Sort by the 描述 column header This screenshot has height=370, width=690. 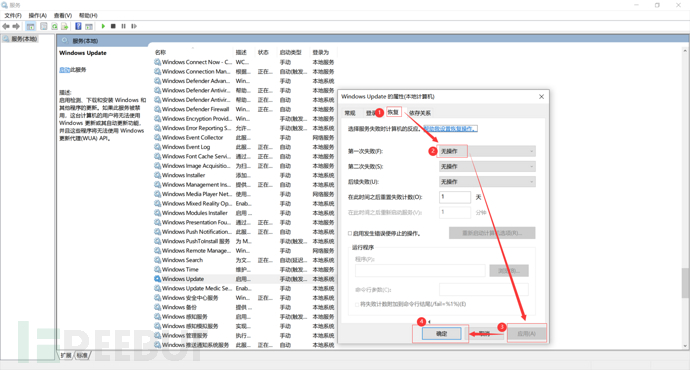[241, 52]
